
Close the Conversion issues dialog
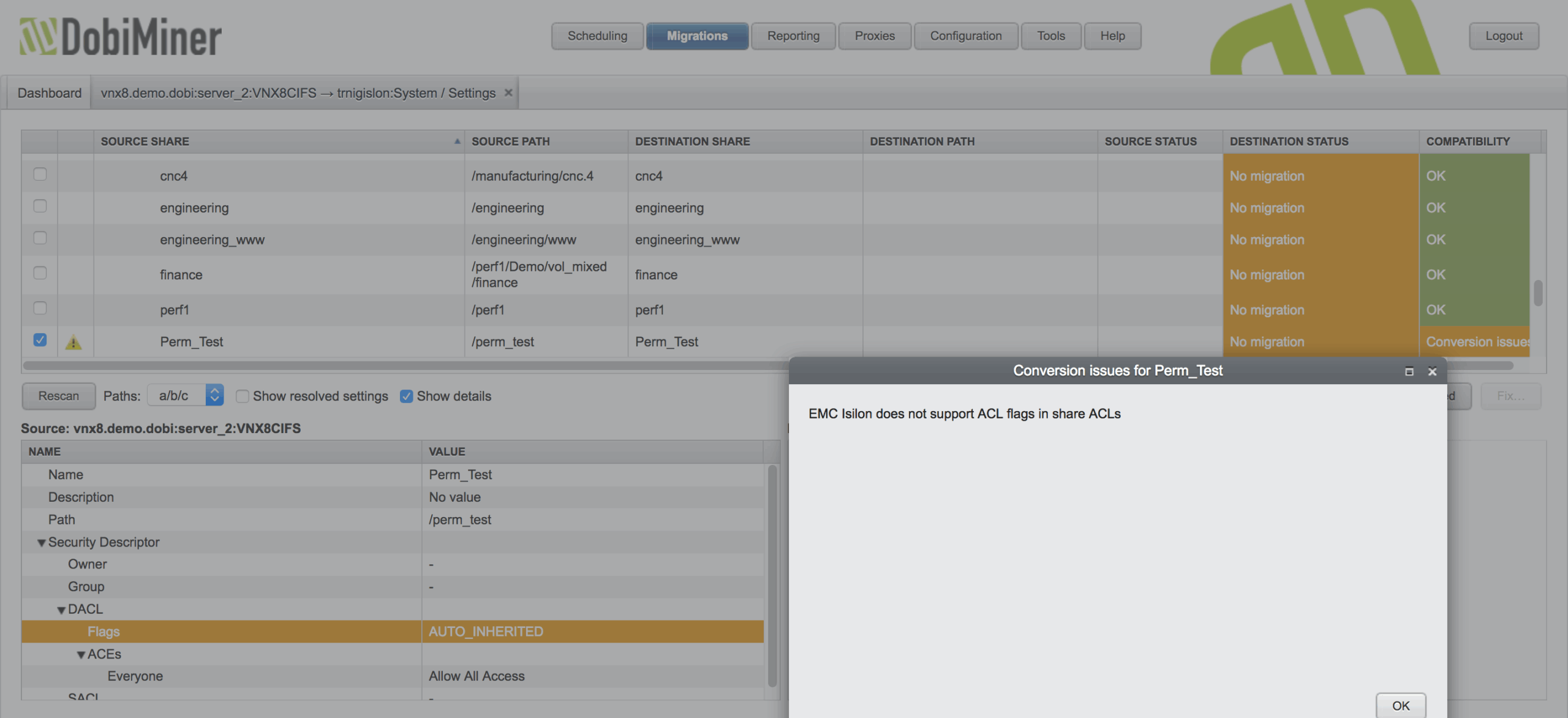[1432, 371]
